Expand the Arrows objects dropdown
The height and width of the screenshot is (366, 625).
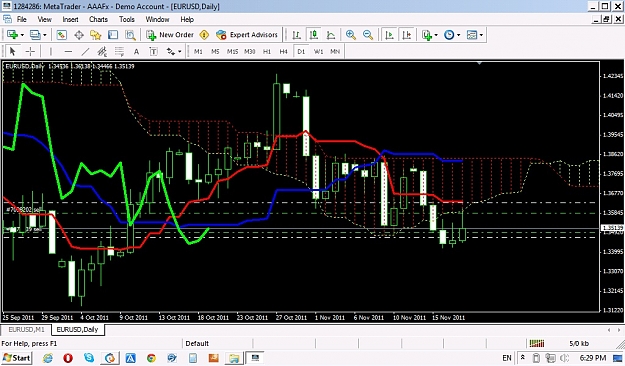(x=180, y=51)
